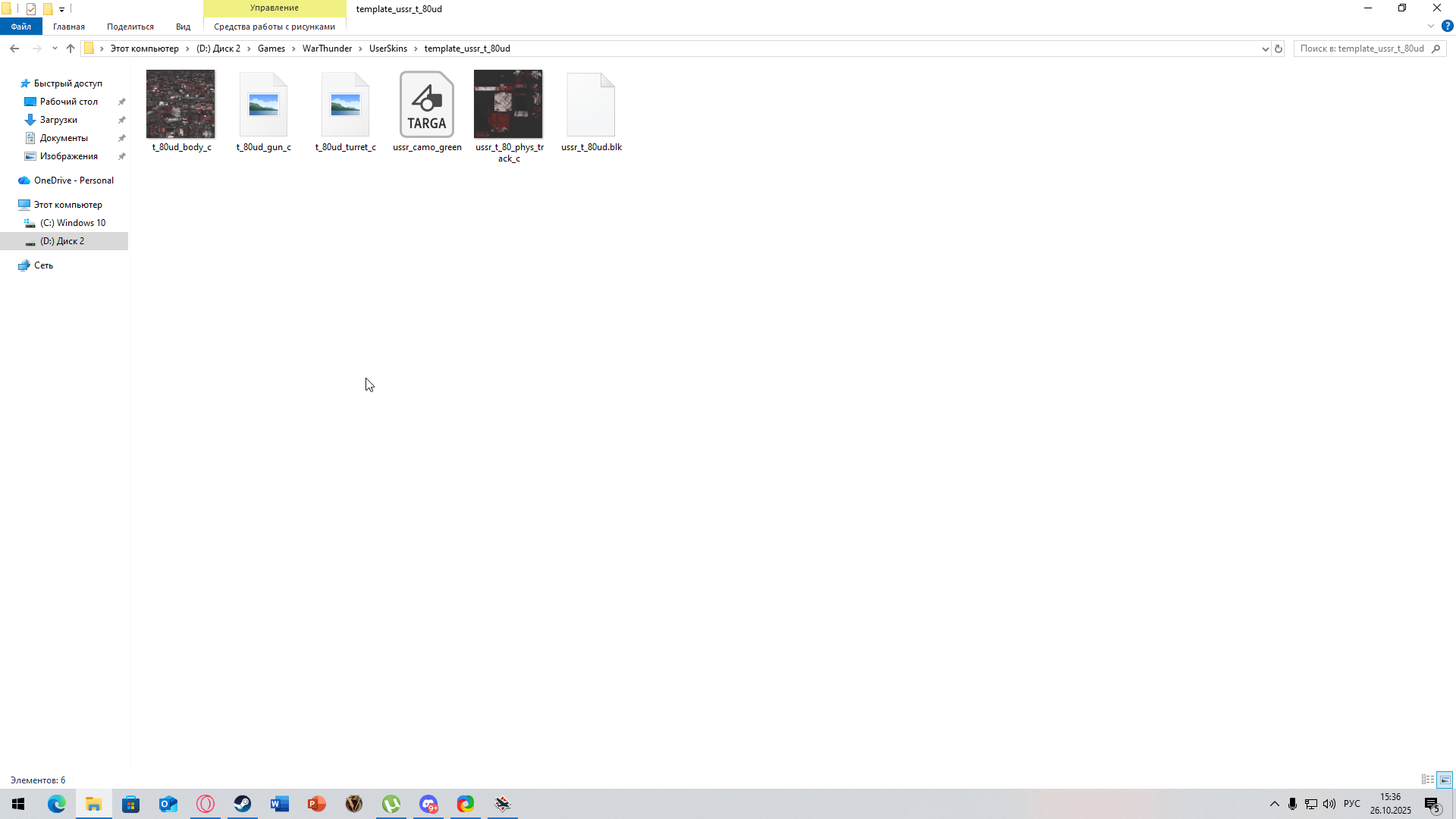Image resolution: width=1456 pixels, height=819 pixels.
Task: Click the search field for template_ussr_t_80ud
Action: pyautogui.click(x=1361, y=49)
